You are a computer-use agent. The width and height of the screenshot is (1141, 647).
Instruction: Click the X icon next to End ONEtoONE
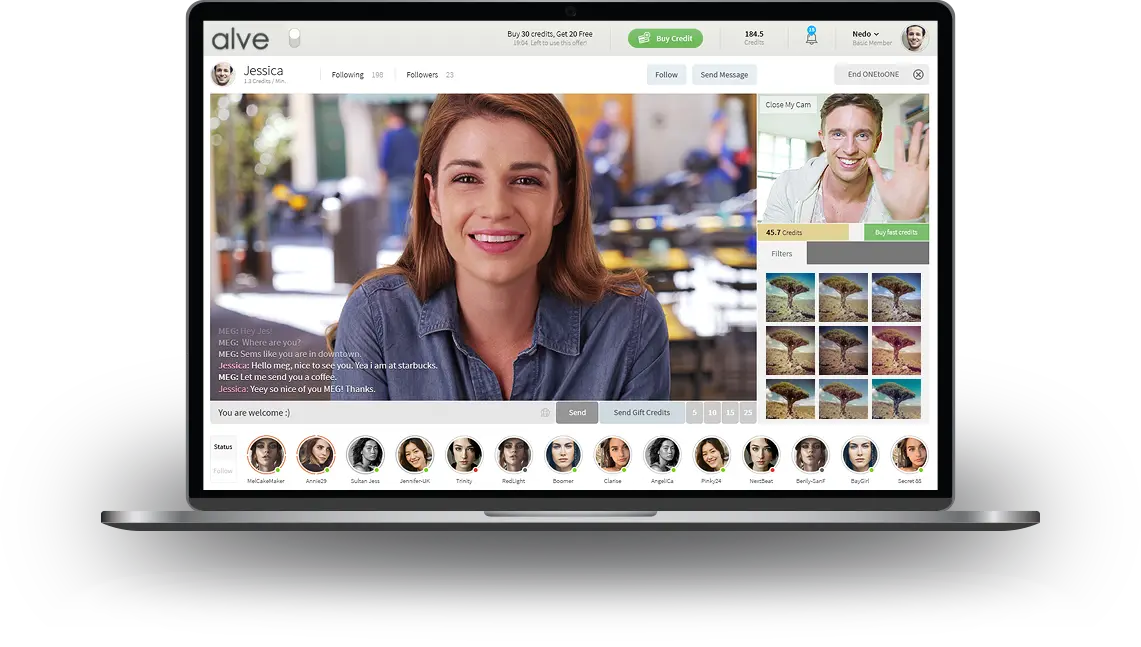pos(918,75)
